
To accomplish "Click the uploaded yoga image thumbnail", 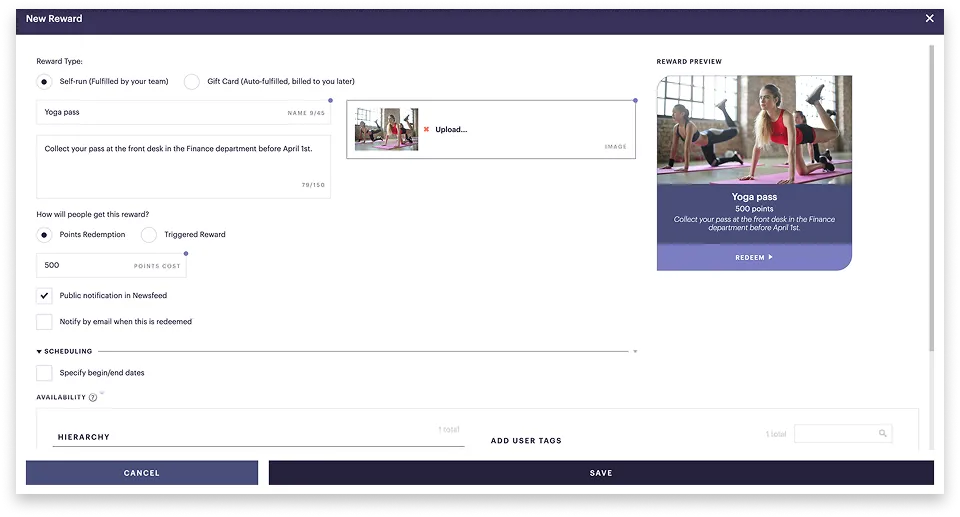I will tap(386, 129).
